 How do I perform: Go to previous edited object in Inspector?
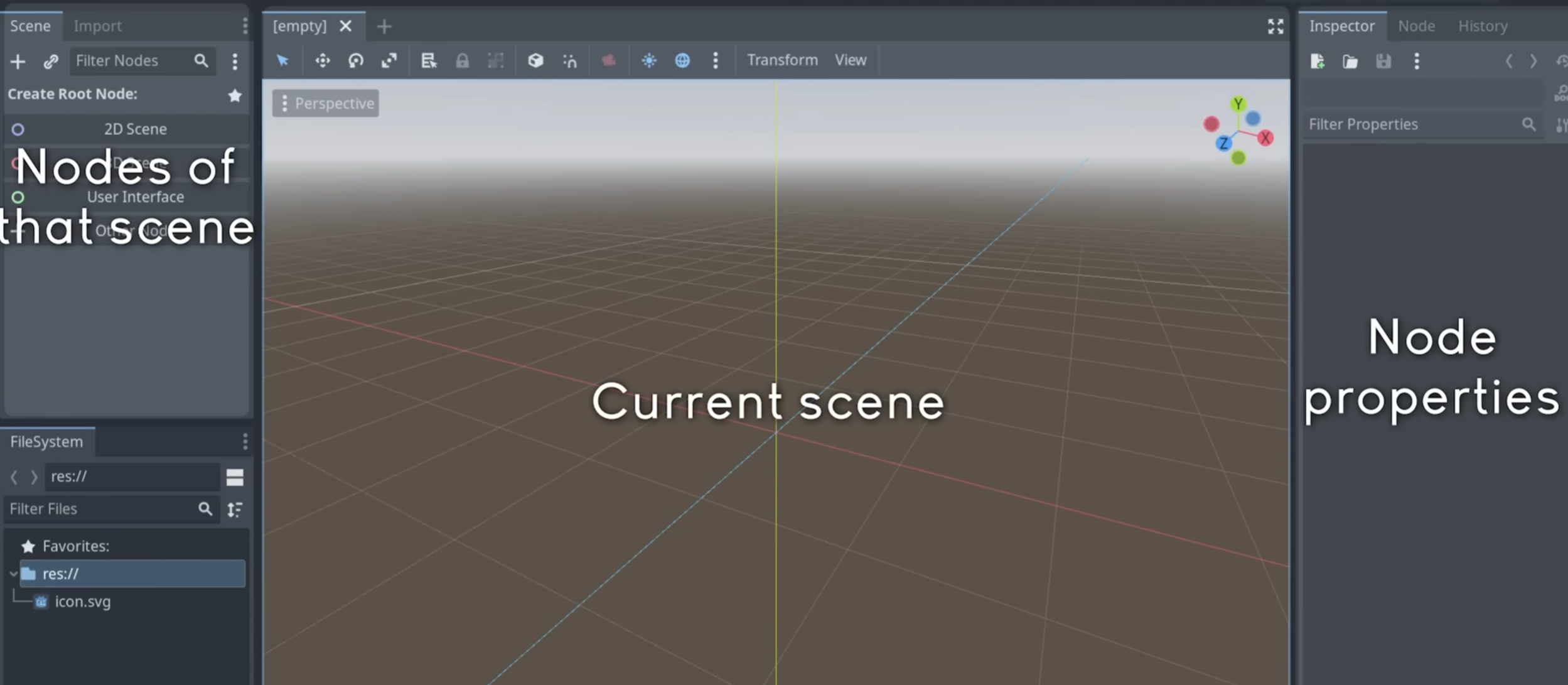[x=1509, y=62]
